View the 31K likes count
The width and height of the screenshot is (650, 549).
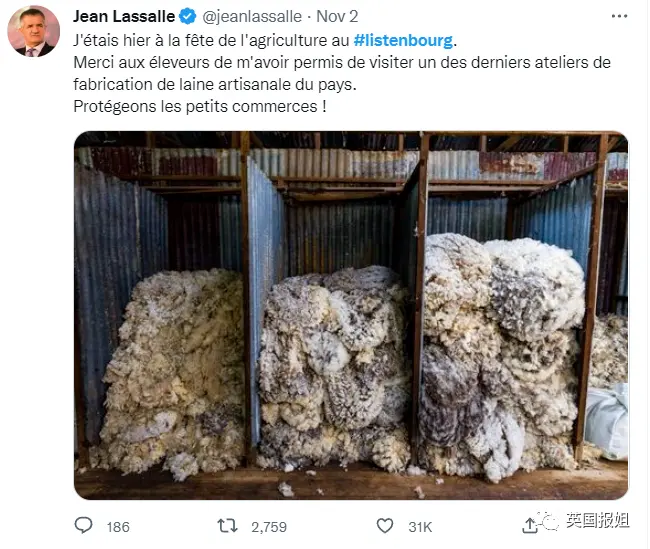pyautogui.click(x=420, y=527)
